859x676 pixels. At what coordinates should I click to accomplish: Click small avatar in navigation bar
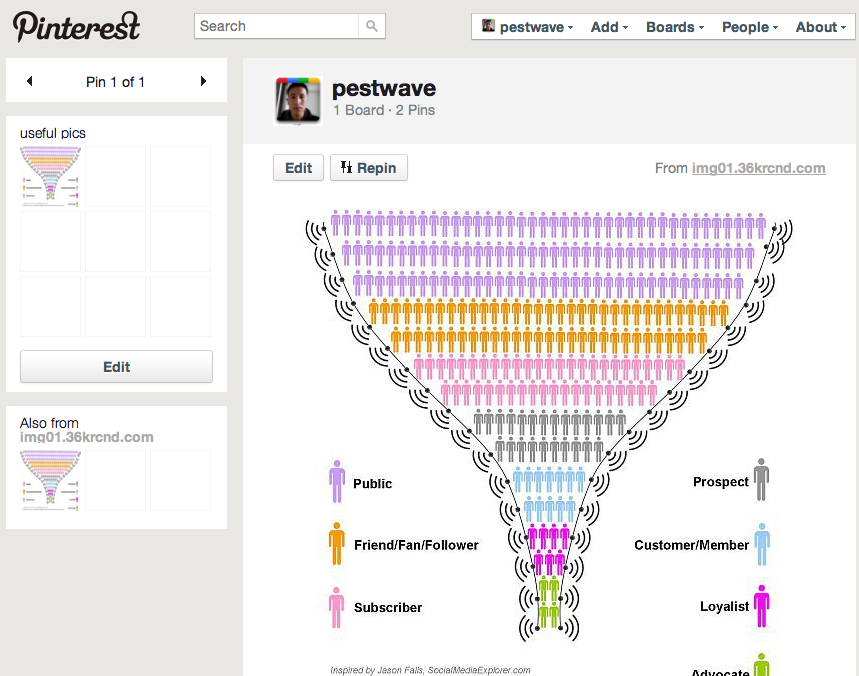(x=488, y=27)
